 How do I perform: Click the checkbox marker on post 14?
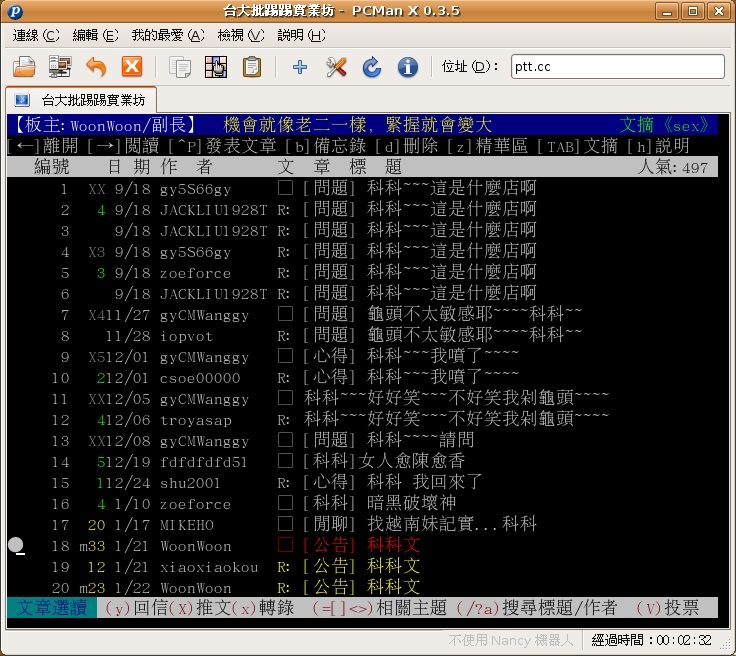(x=285, y=462)
